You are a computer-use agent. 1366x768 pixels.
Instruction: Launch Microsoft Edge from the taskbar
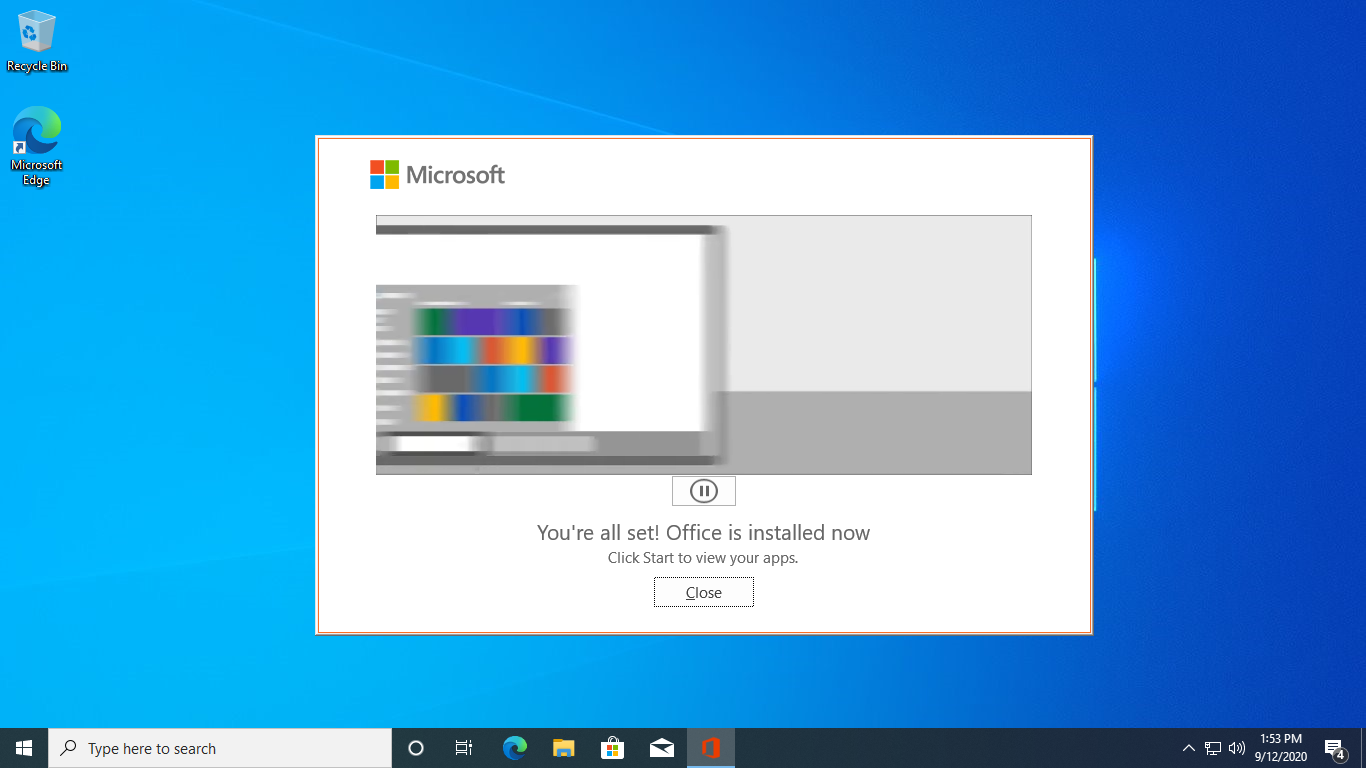(x=514, y=748)
